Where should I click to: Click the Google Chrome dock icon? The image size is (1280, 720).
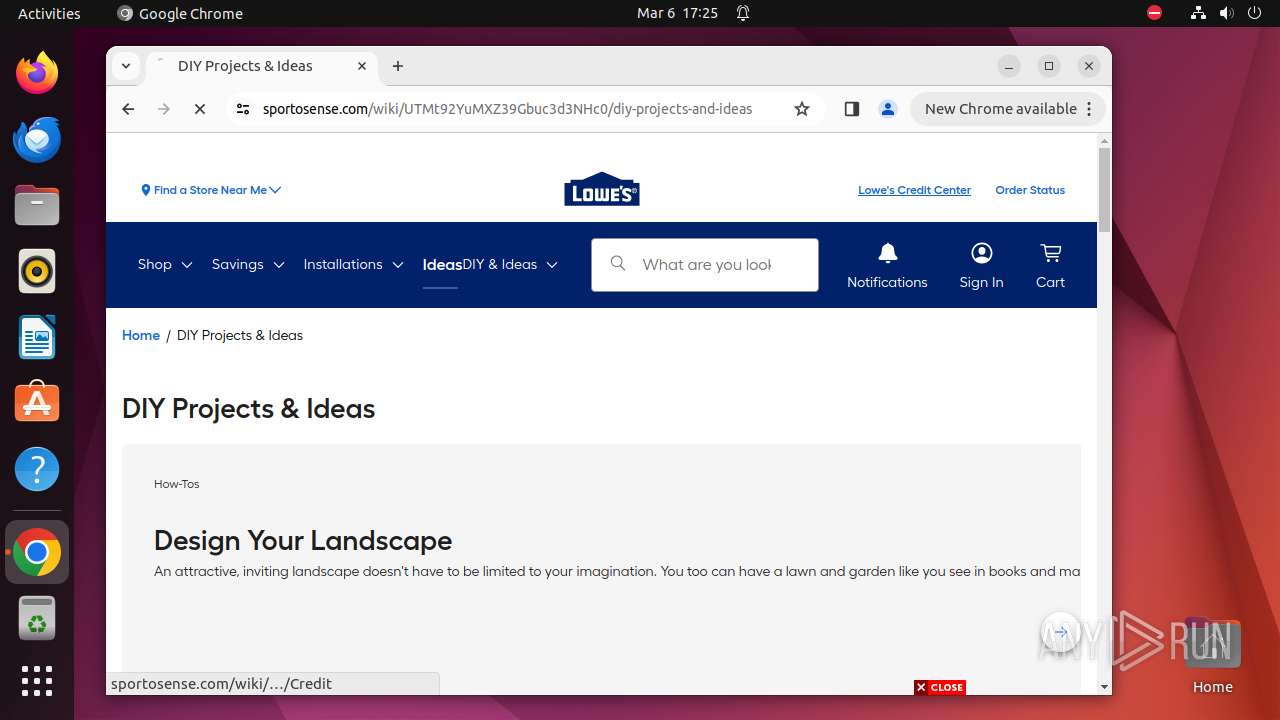[x=37, y=552]
